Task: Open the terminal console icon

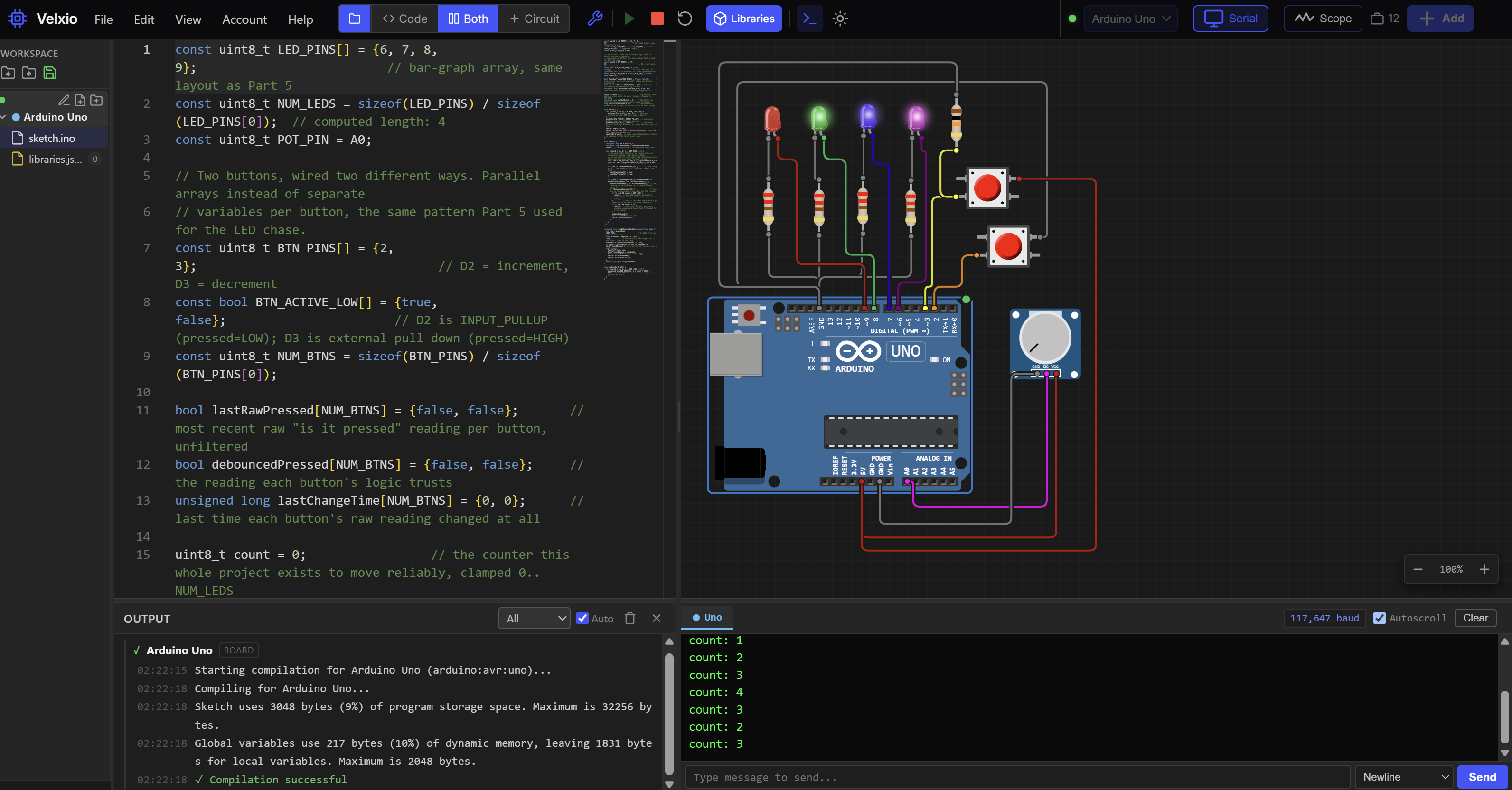Action: (x=809, y=19)
